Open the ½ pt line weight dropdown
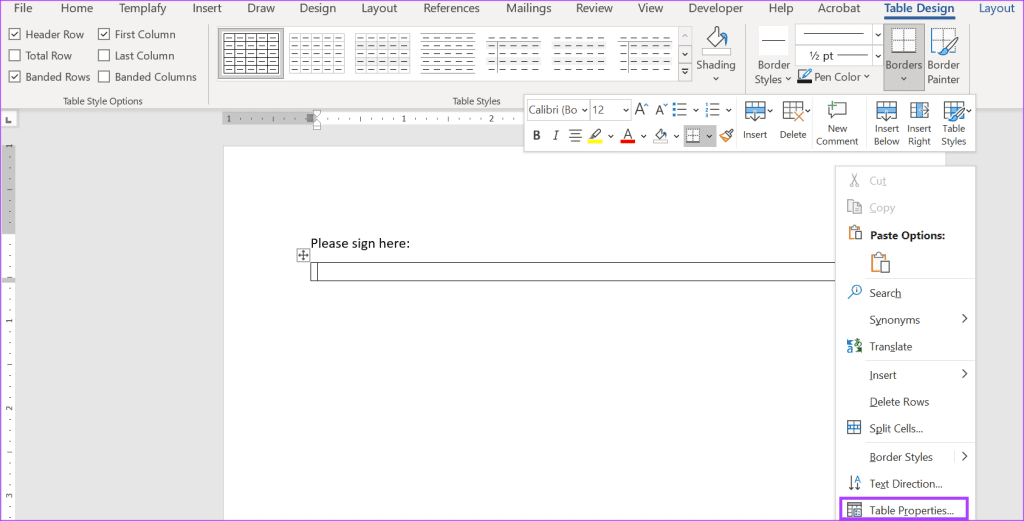Screen dimensions: 1024x521 pos(878,55)
